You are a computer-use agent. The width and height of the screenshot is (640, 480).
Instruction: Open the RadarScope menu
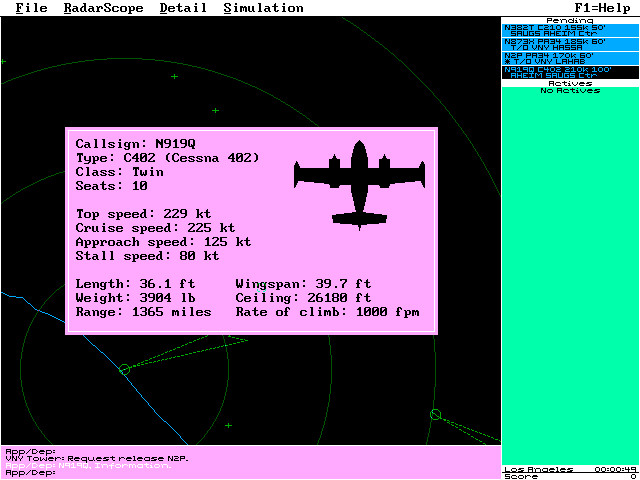point(104,8)
